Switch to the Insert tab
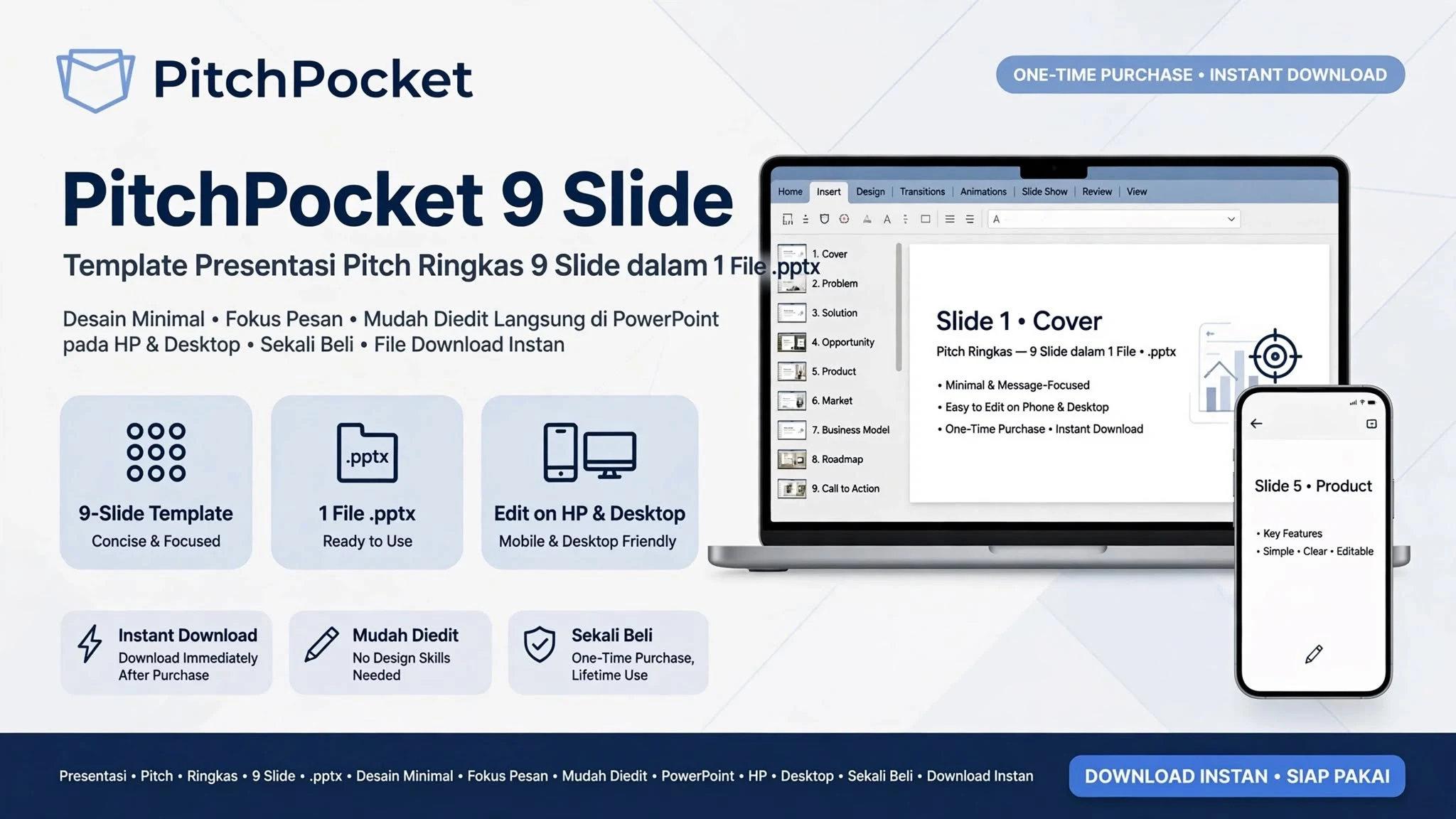Image resolution: width=1456 pixels, height=819 pixels. (828, 191)
